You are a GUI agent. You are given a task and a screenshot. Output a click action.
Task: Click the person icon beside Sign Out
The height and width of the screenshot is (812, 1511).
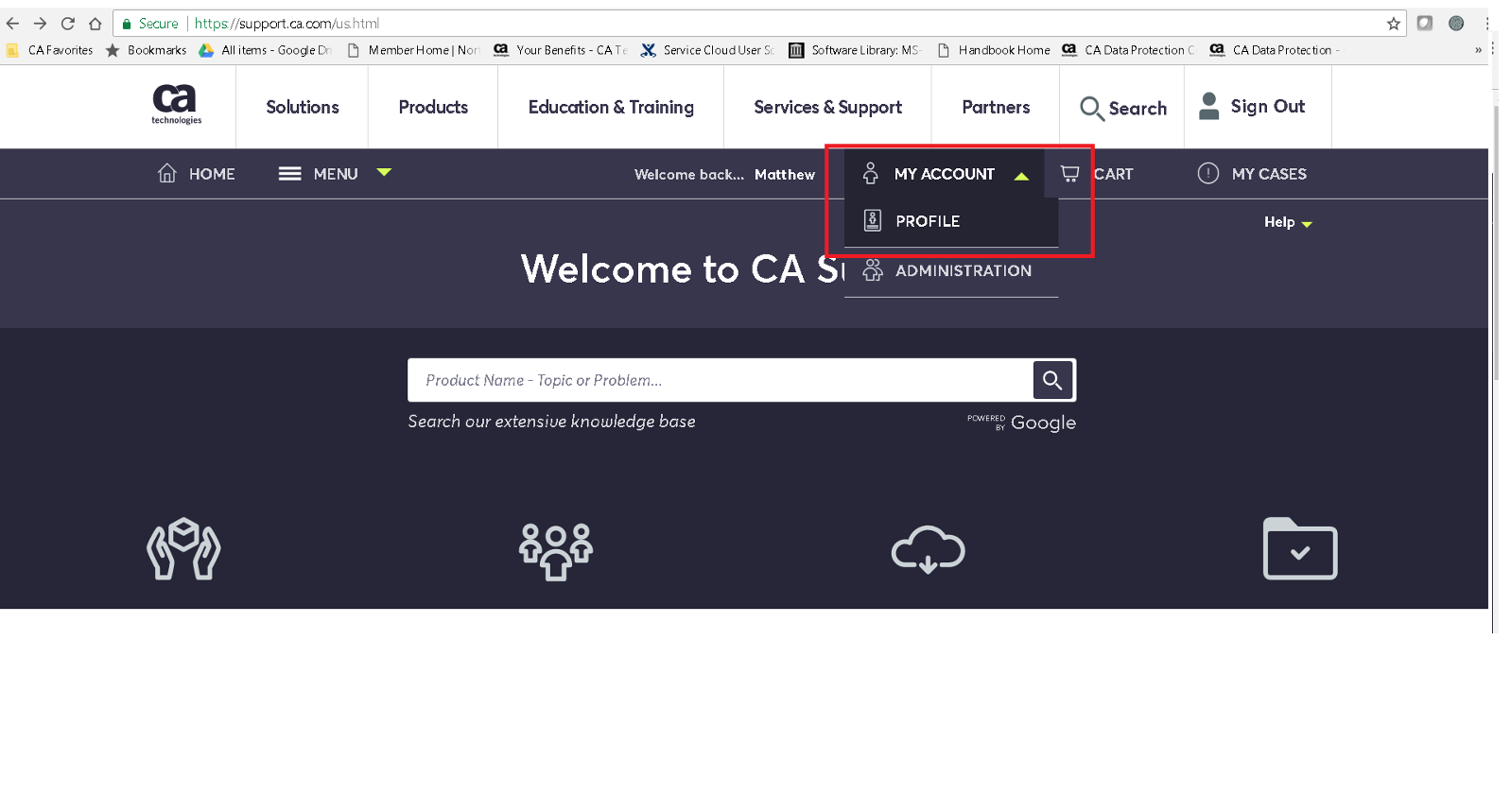pyautogui.click(x=1208, y=106)
